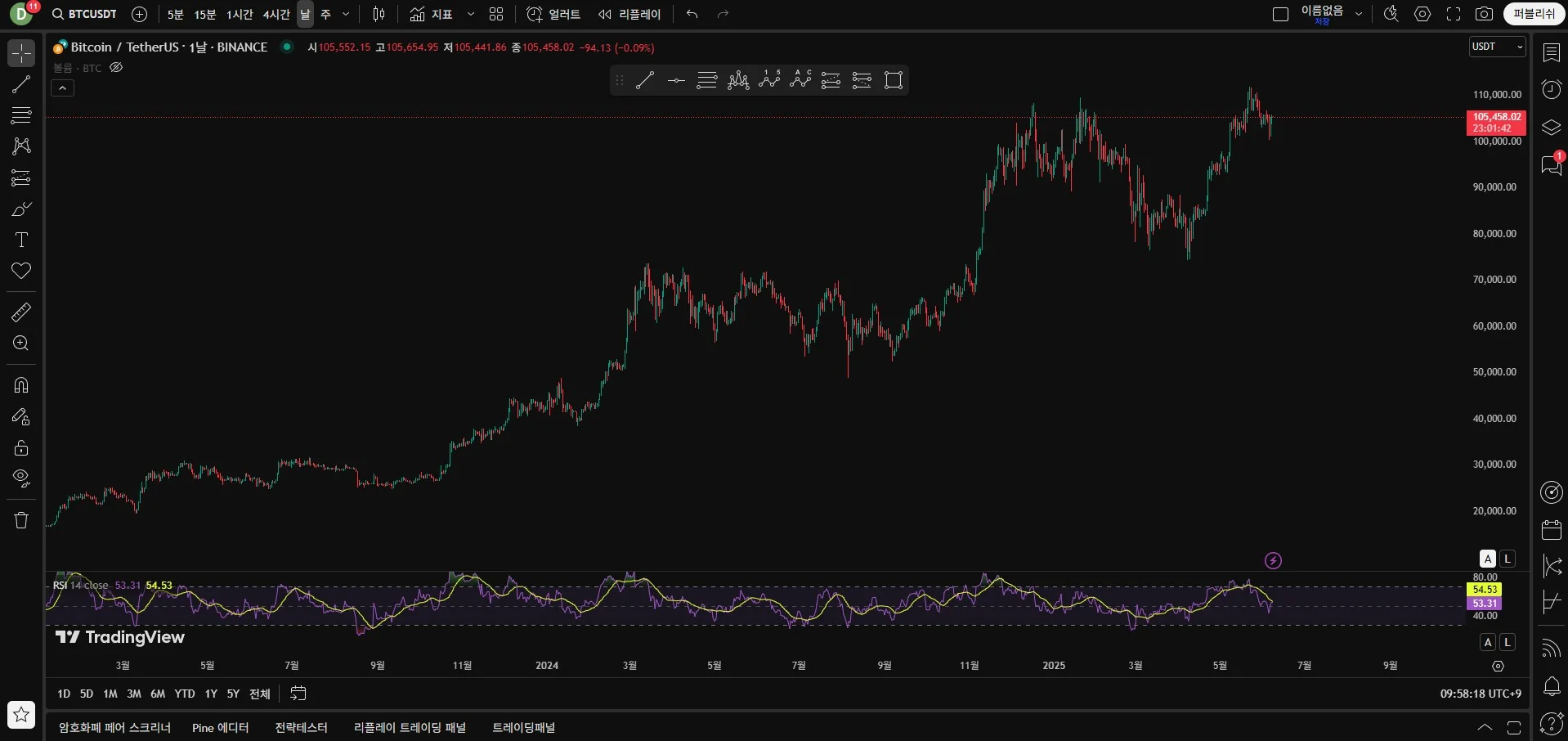Choose the head and shoulders pattern tool

pos(738,80)
